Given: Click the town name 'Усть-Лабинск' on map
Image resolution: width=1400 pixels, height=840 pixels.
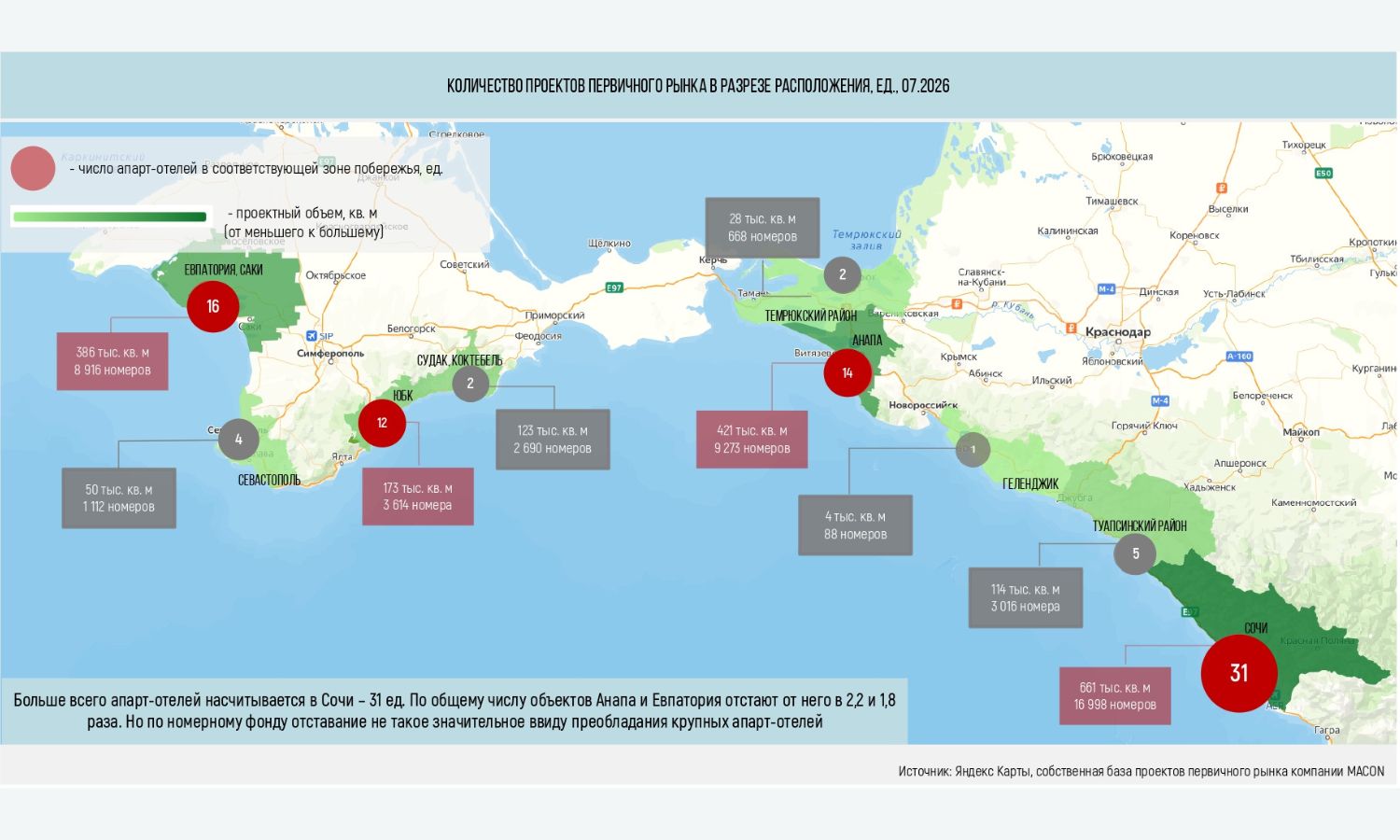Looking at the screenshot, I should pos(1234,294).
